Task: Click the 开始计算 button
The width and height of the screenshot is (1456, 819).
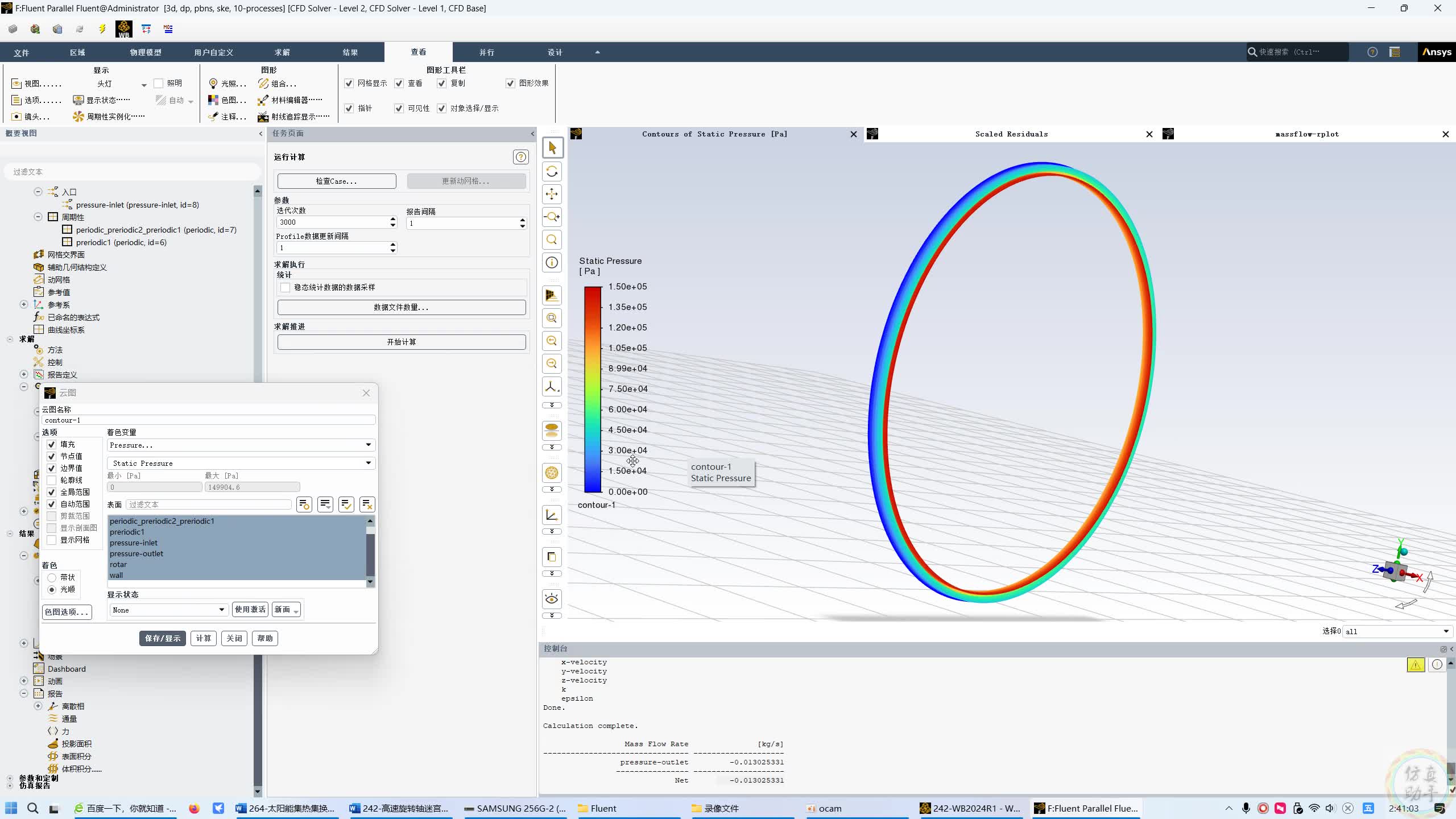Action: 401,342
